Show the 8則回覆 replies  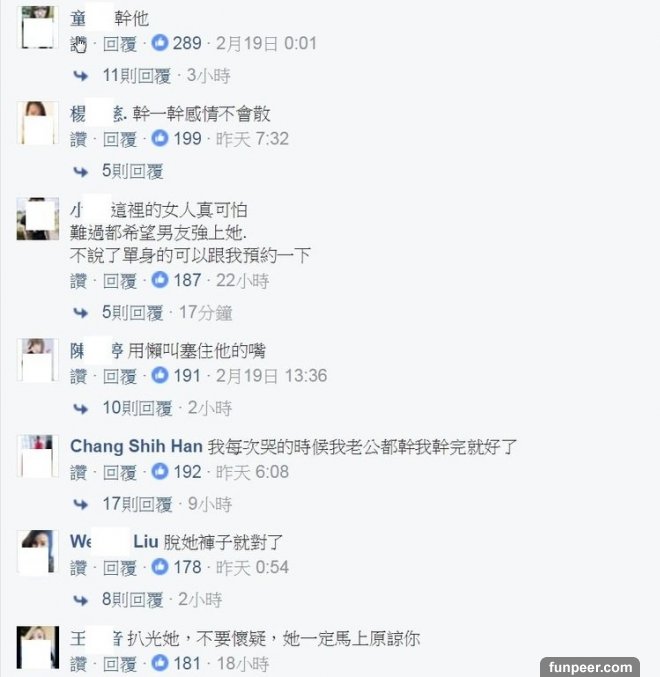pyautogui.click(x=132, y=600)
